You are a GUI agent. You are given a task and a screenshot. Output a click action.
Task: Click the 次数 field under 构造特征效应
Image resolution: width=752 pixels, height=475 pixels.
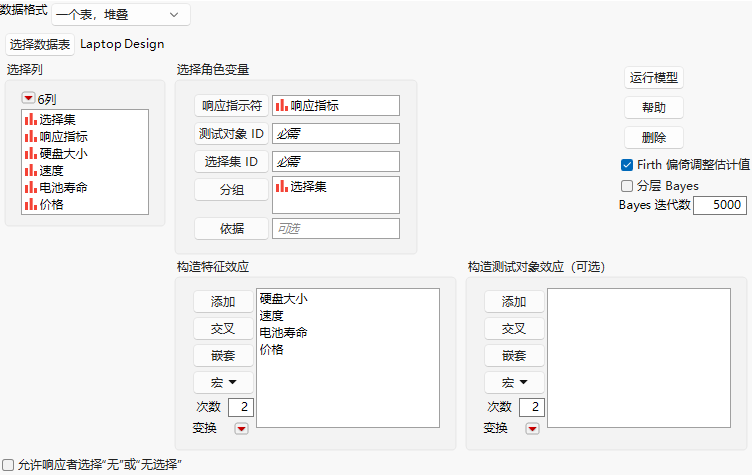(x=241, y=407)
